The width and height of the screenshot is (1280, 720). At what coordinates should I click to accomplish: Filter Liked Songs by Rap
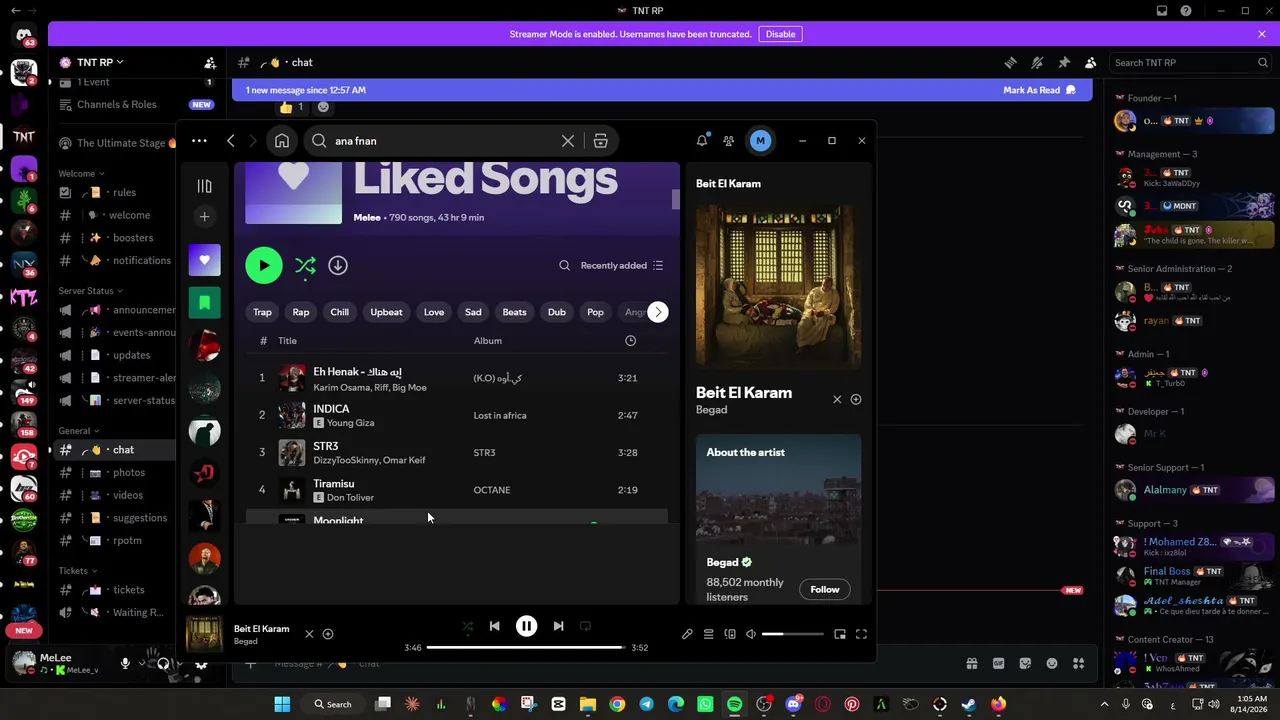(x=301, y=312)
